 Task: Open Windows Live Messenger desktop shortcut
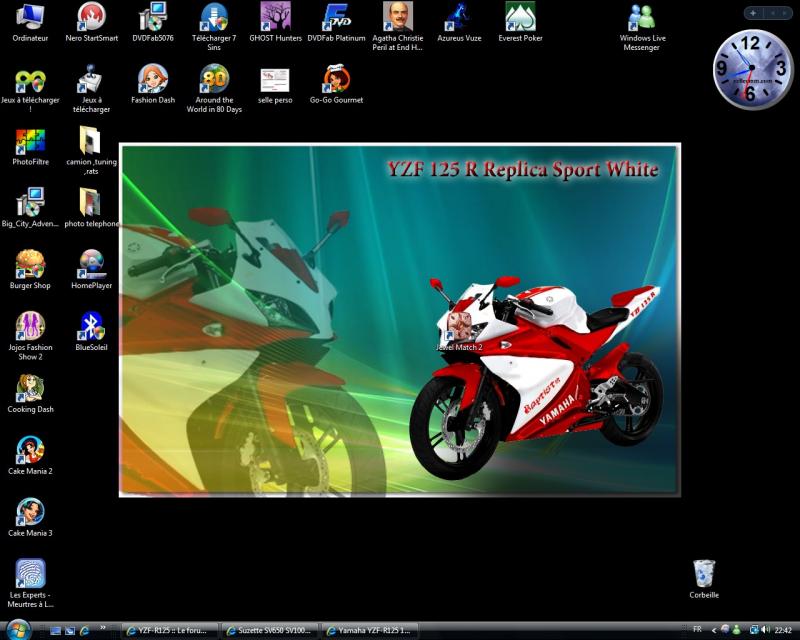pos(642,27)
